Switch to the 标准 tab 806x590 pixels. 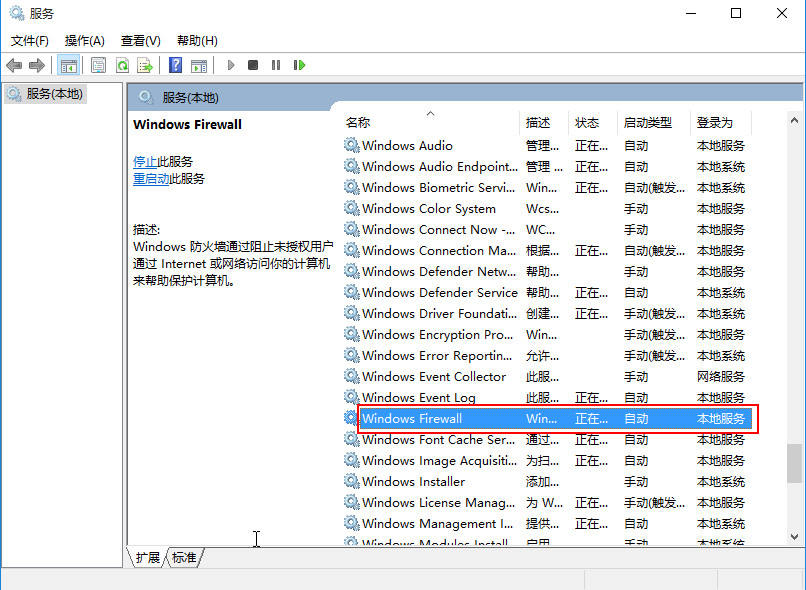(184, 558)
